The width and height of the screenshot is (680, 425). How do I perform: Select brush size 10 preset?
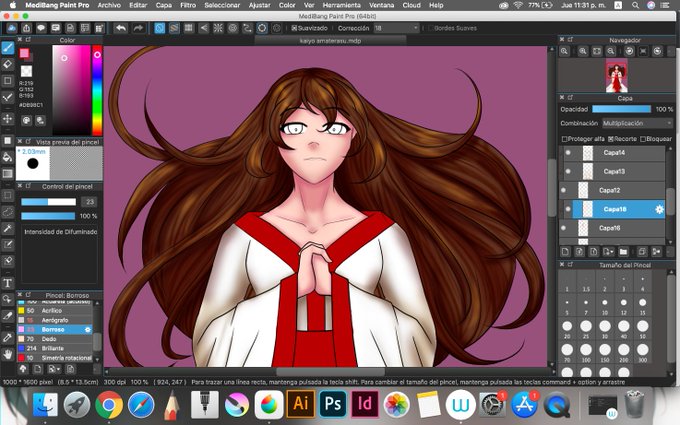[x=605, y=306]
